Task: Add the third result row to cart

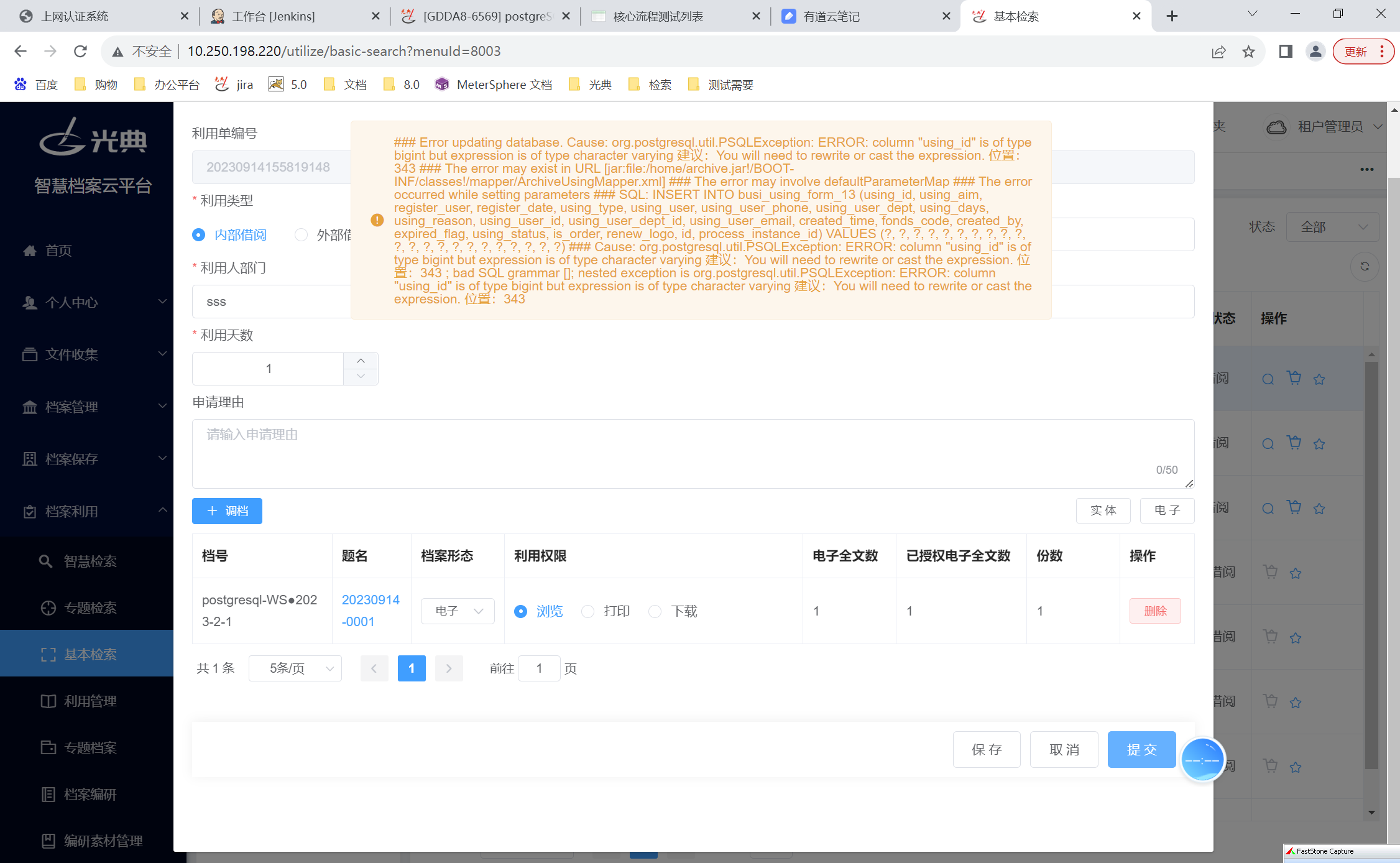Action: coord(1294,507)
